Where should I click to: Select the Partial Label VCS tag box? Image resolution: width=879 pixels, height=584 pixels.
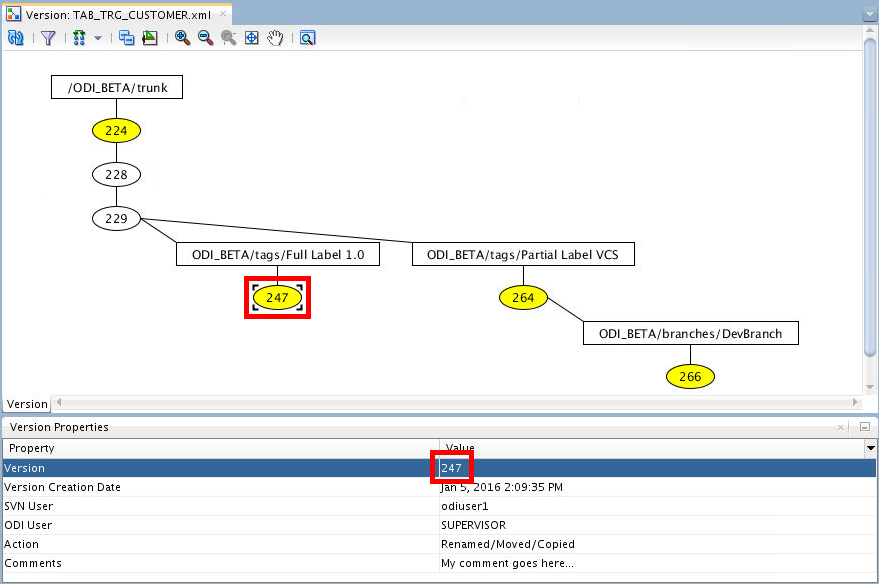[x=523, y=254]
